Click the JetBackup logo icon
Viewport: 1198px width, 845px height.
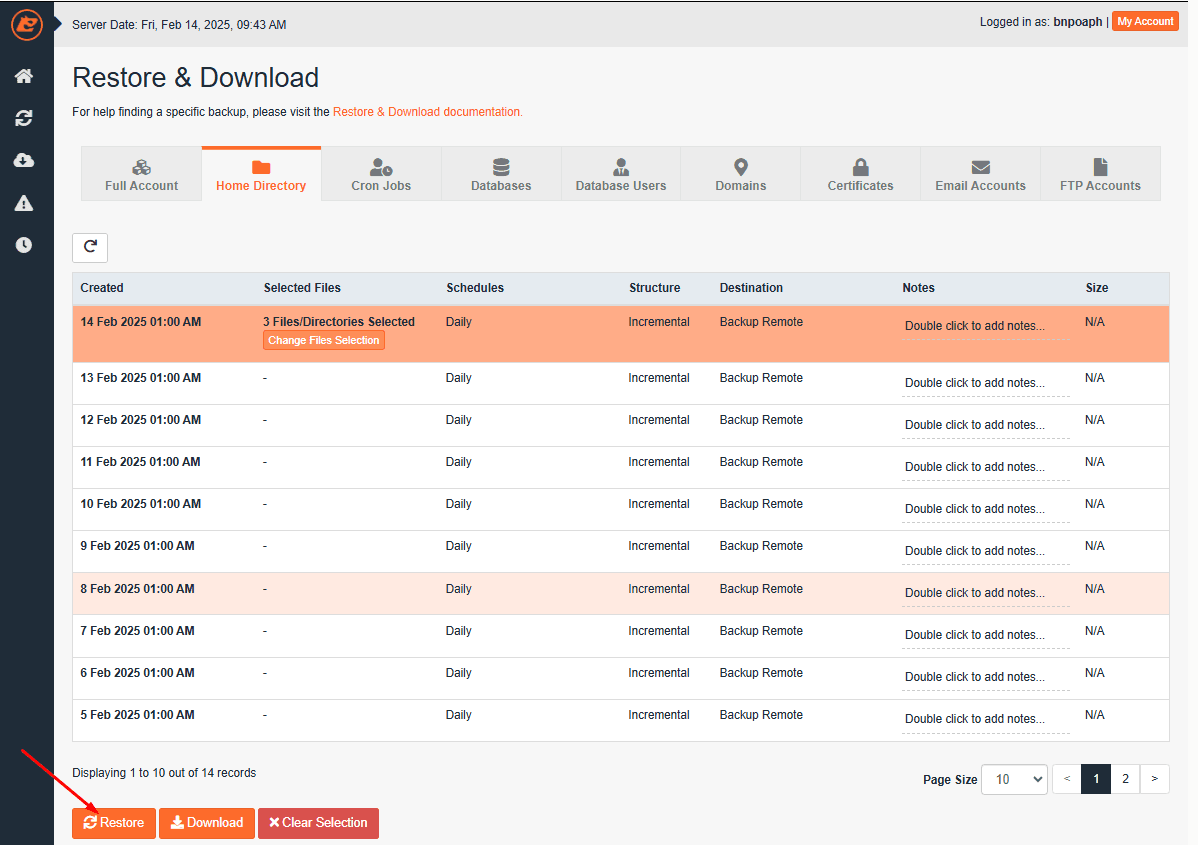pyautogui.click(x=26, y=25)
